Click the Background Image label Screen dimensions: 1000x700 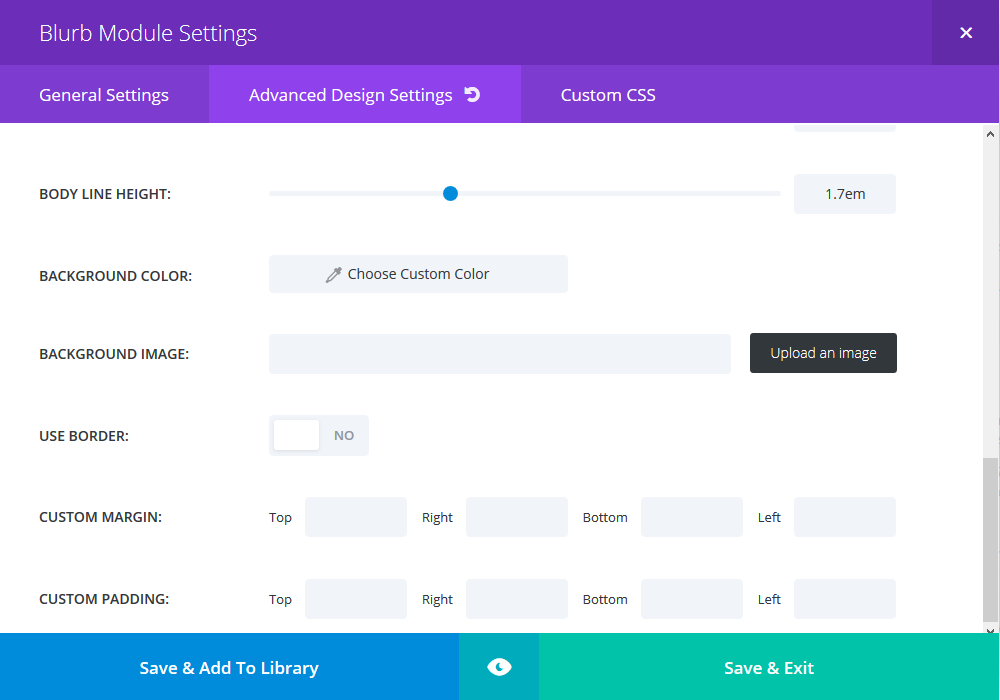point(114,354)
